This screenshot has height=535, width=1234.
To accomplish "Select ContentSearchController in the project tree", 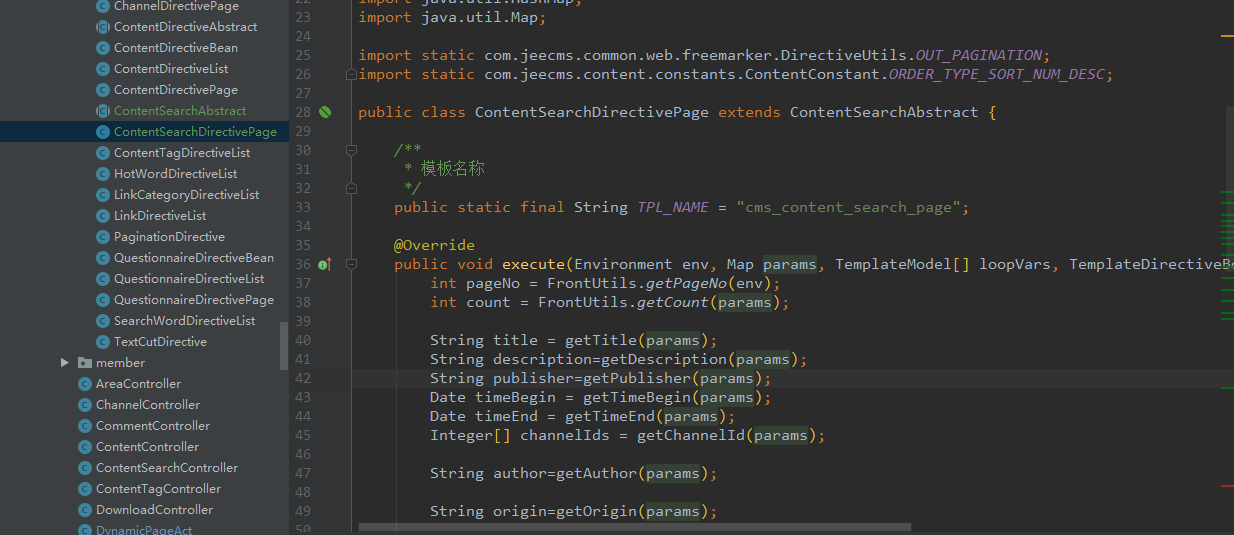I will [x=166, y=468].
